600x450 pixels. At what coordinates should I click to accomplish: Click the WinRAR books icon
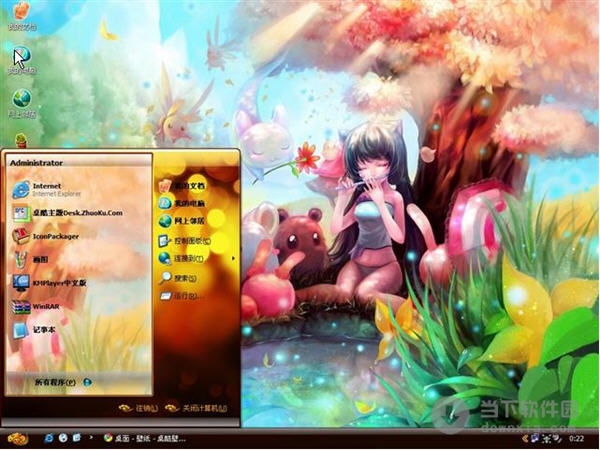tap(21, 307)
